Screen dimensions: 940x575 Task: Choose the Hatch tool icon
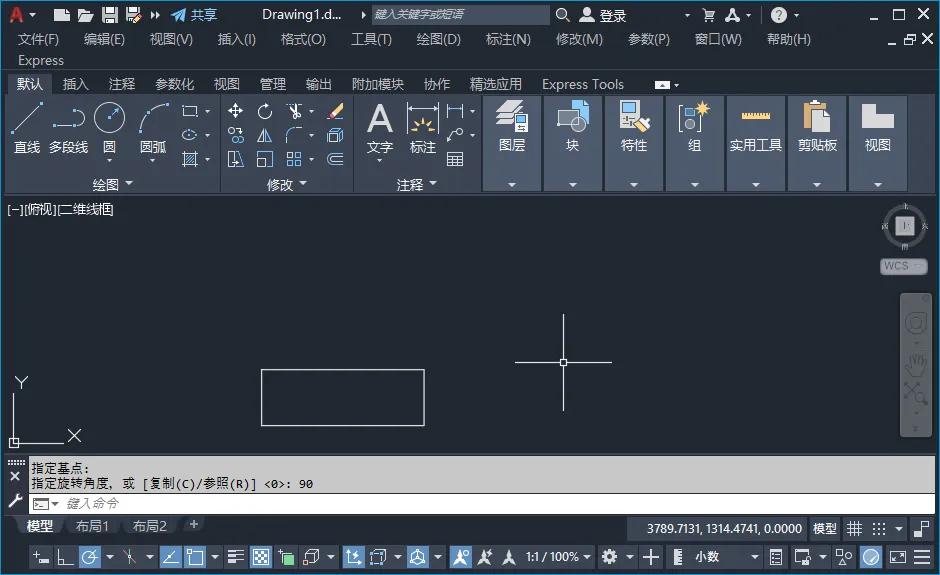pyautogui.click(x=190, y=159)
